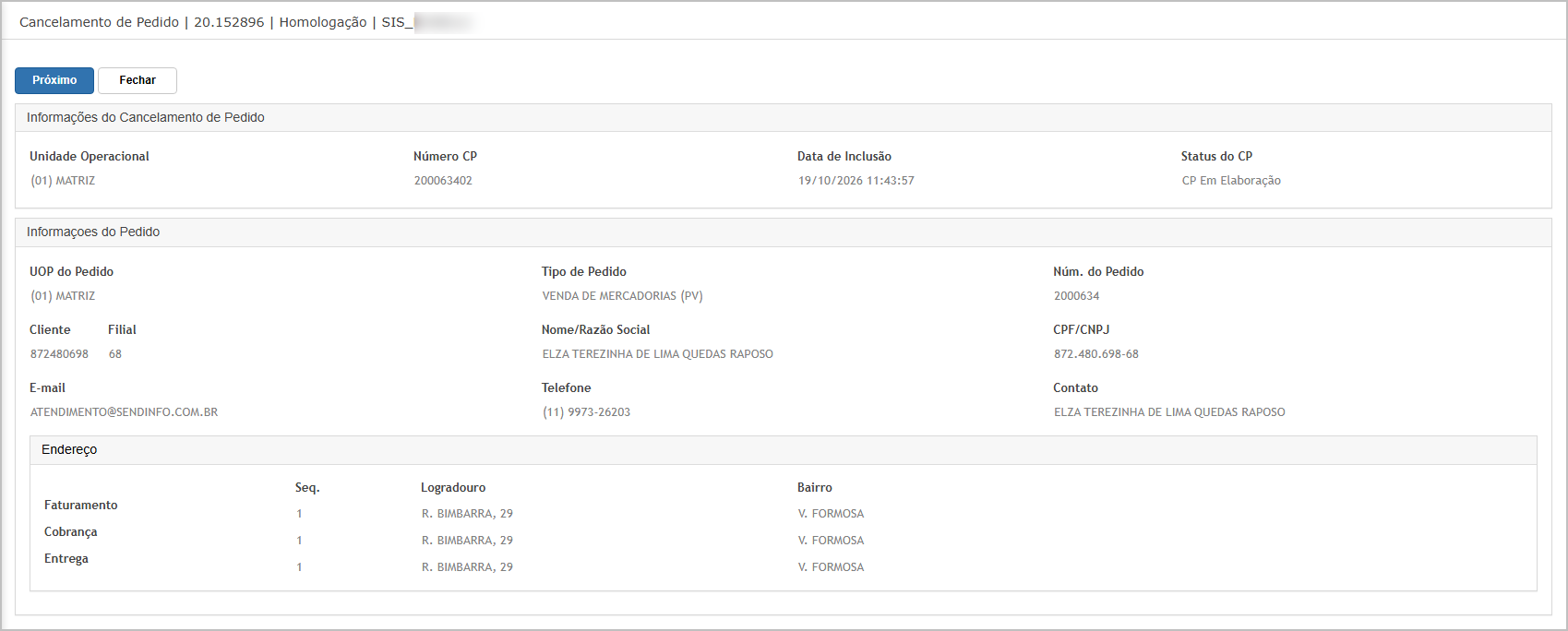Click the phone number (11) 9973-26203

(587, 412)
